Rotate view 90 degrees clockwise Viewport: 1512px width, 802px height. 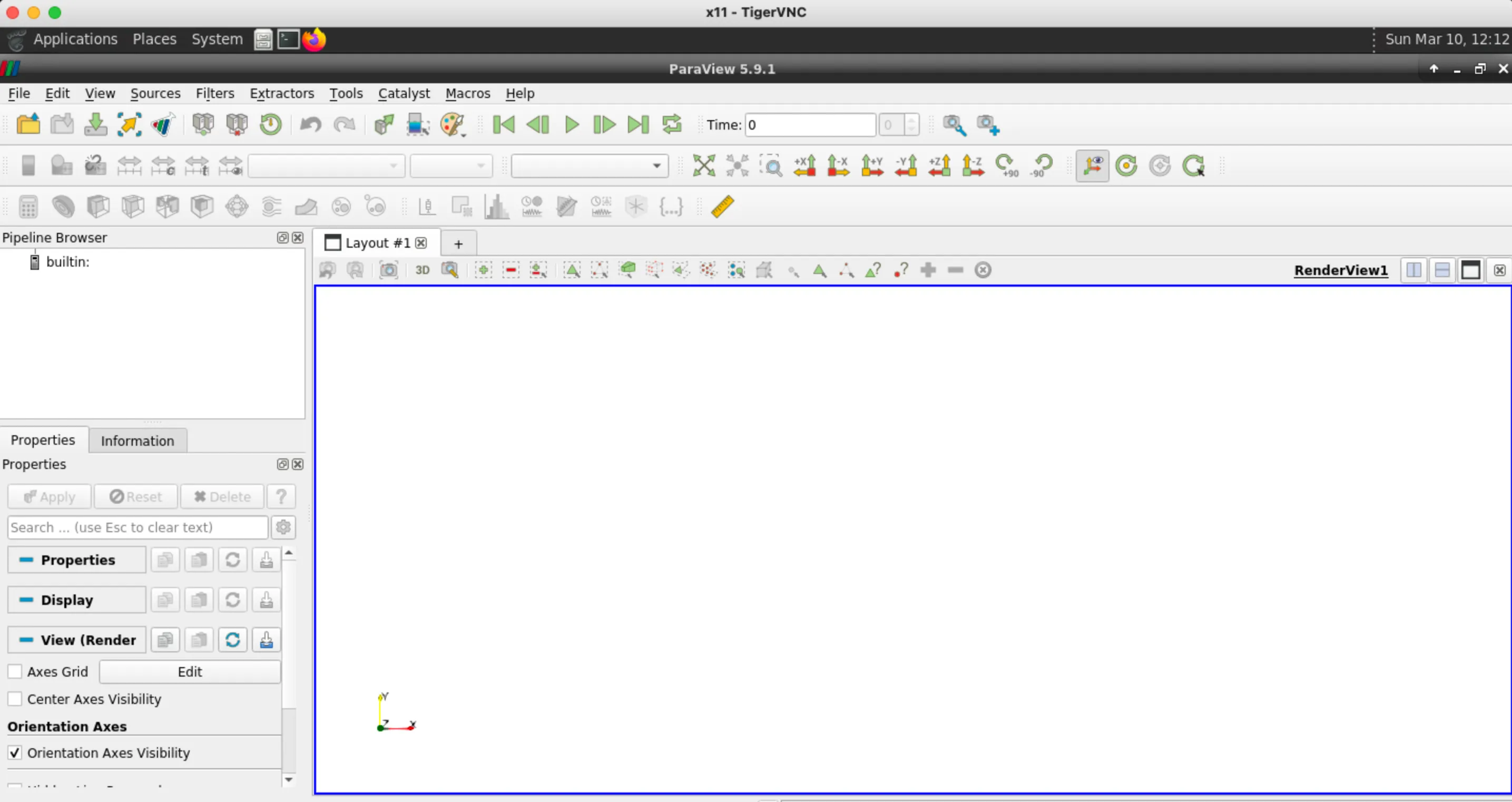click(1008, 165)
